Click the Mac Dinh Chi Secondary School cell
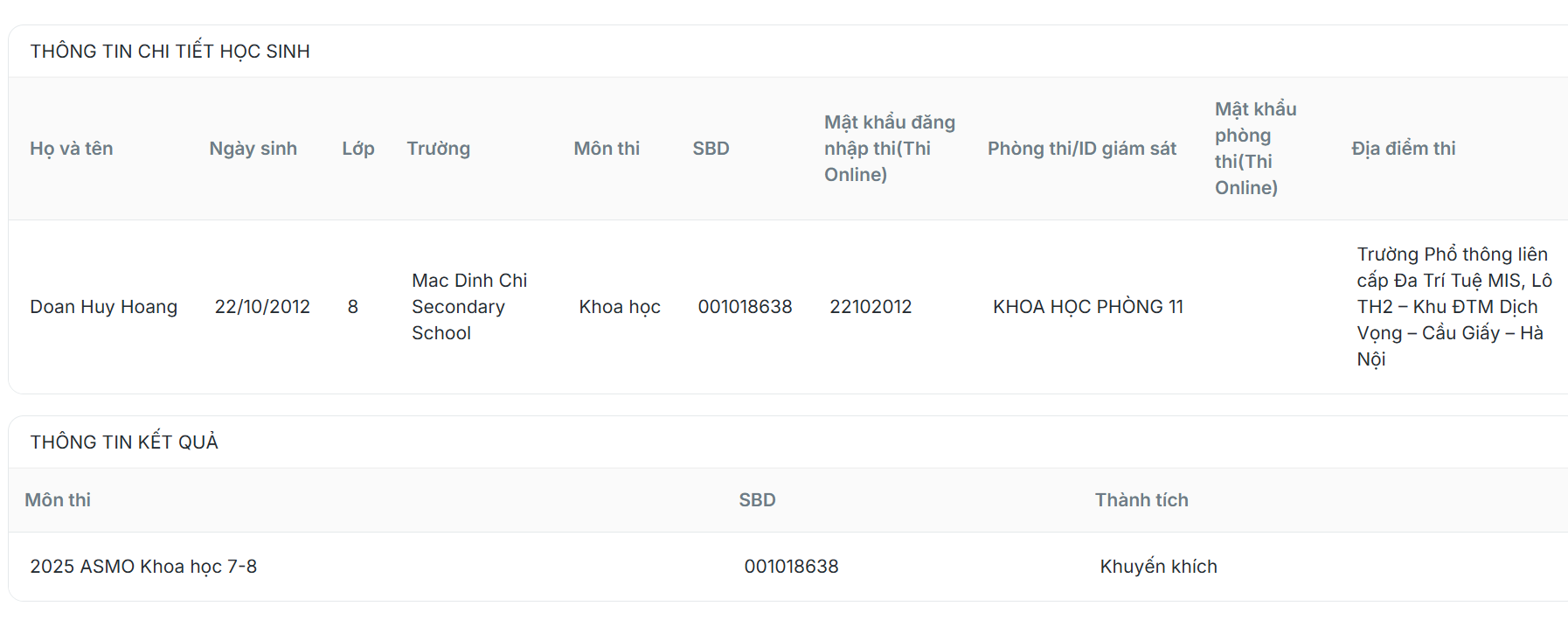 point(469,307)
